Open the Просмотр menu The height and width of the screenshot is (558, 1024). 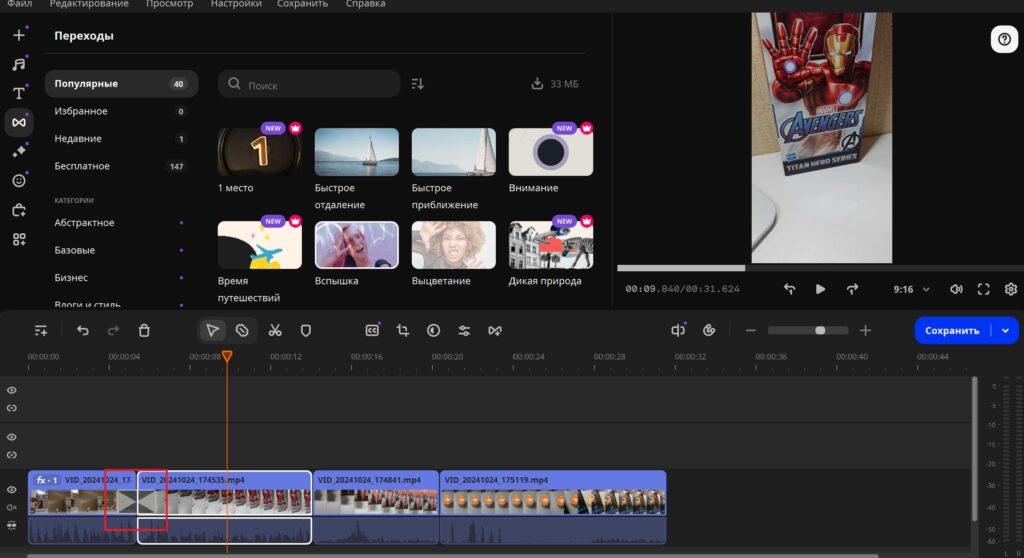[169, 4]
